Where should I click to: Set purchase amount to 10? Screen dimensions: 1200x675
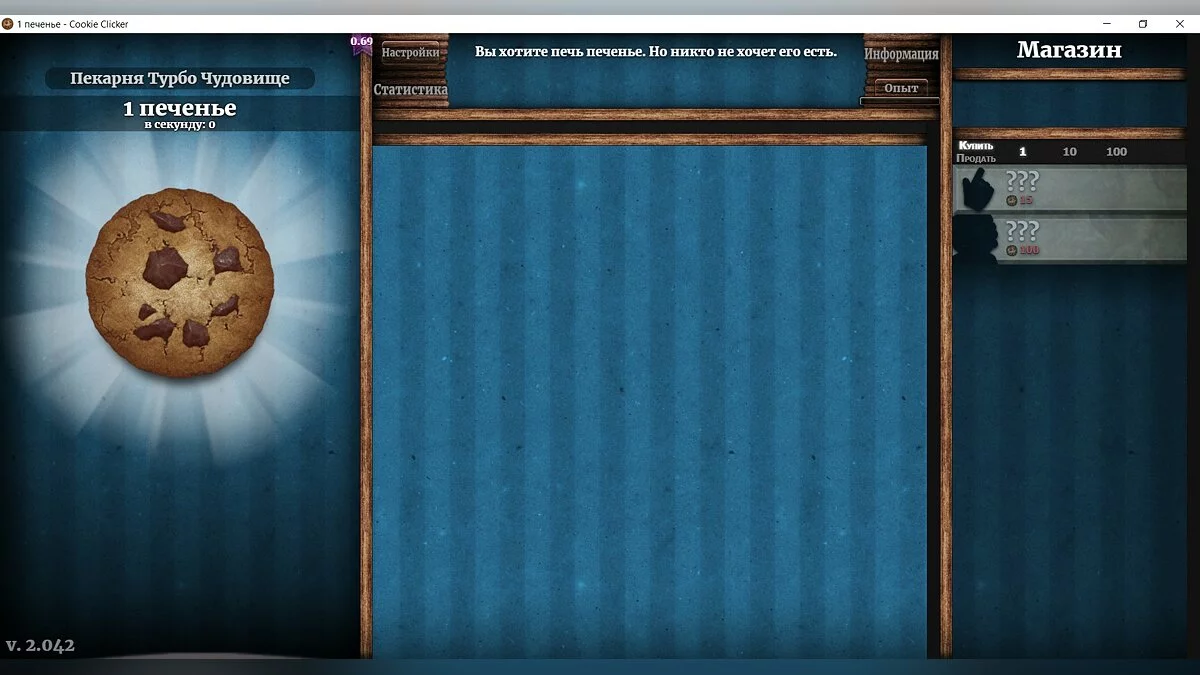1070,152
